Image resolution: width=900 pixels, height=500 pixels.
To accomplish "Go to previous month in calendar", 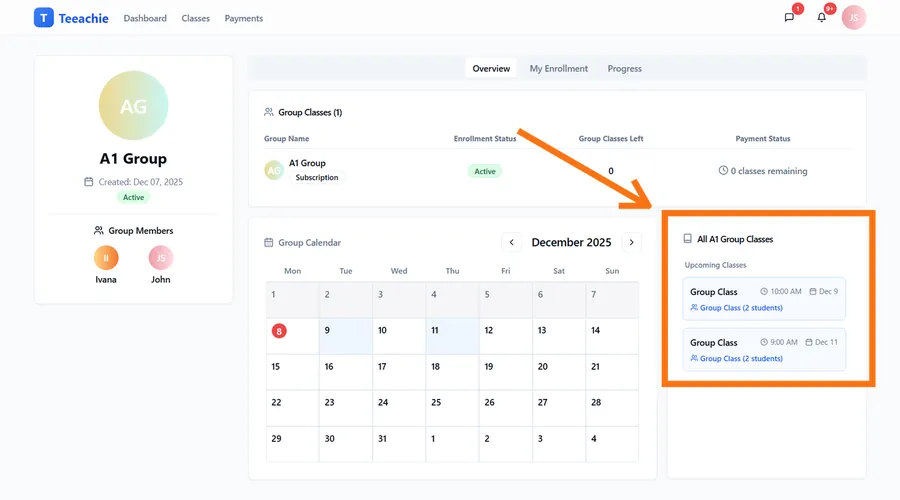I will click(511, 242).
